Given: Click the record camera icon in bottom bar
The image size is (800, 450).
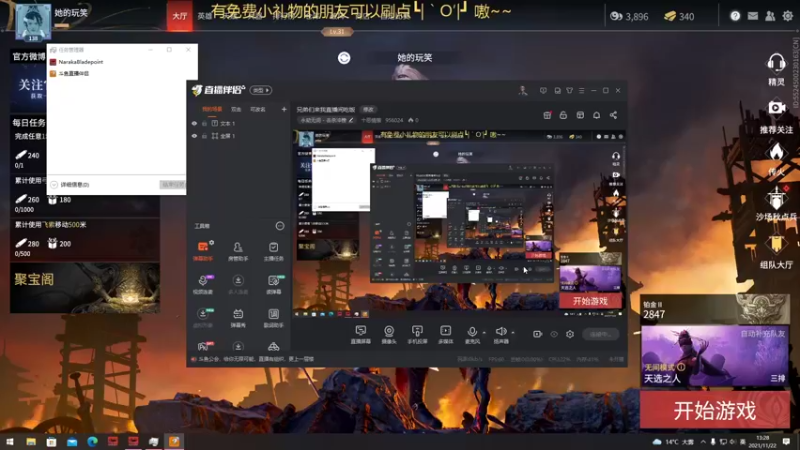Looking at the screenshot, I should coord(537,334).
